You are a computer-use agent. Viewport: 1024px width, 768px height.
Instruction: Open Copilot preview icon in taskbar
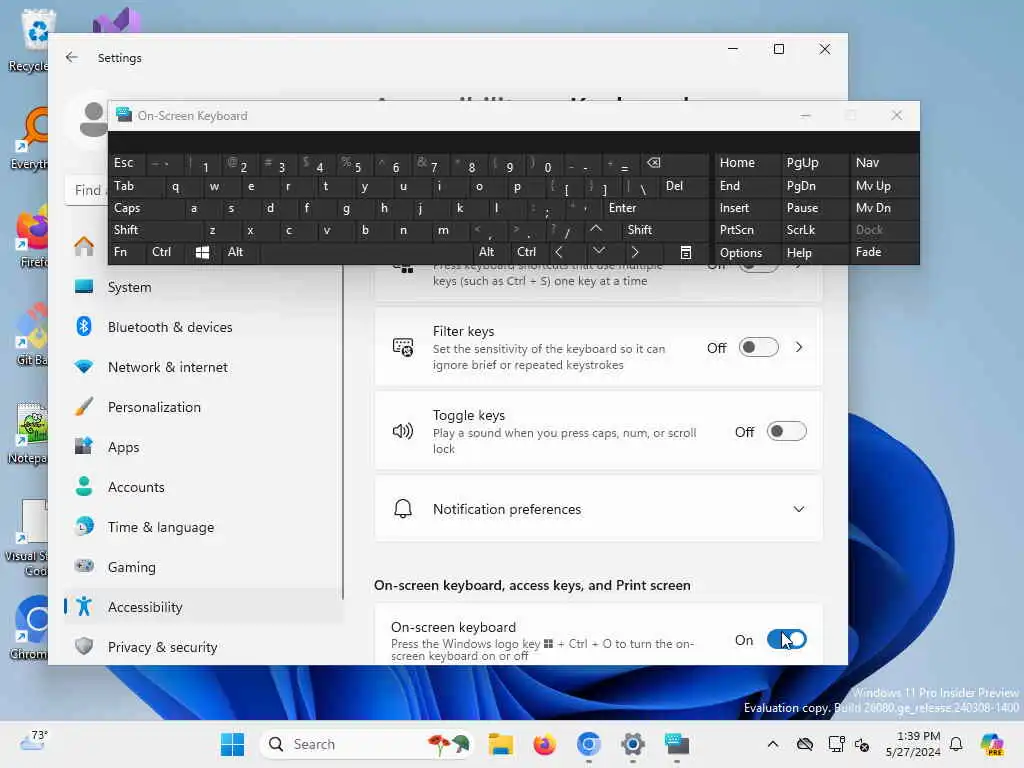tap(992, 744)
